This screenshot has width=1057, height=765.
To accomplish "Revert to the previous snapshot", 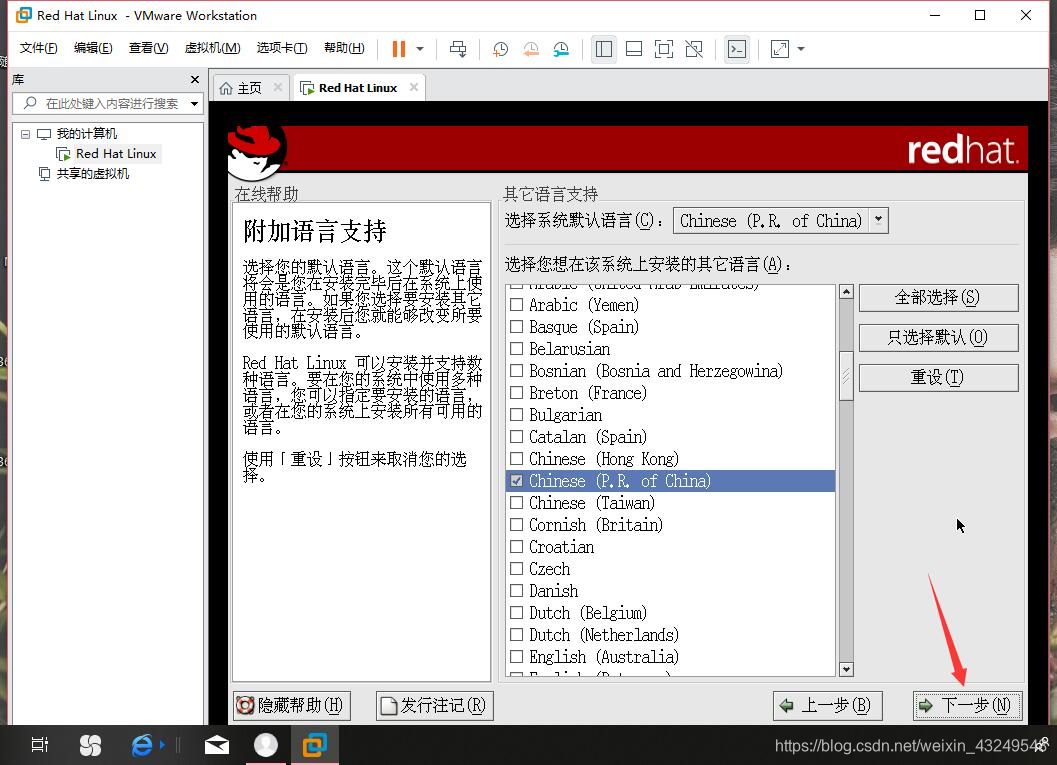I will coord(531,49).
